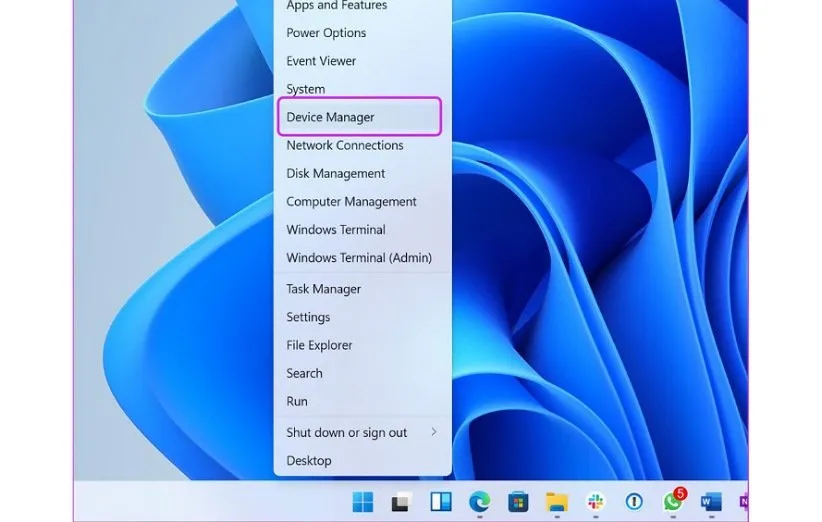The image size is (822, 522).
Task: Open Microsoft Store from the taskbar
Action: [518, 502]
